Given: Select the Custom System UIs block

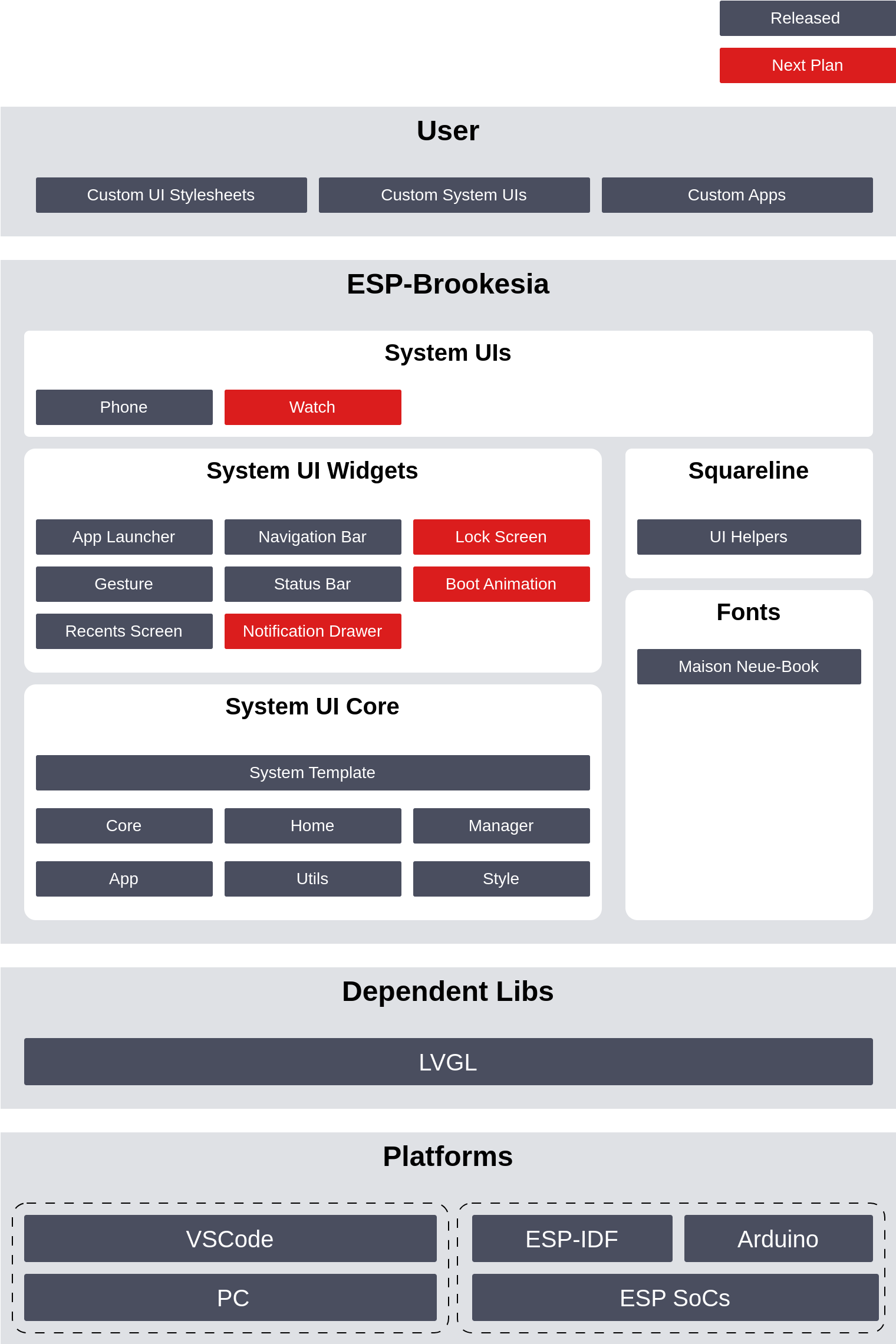Looking at the screenshot, I should [x=454, y=195].
